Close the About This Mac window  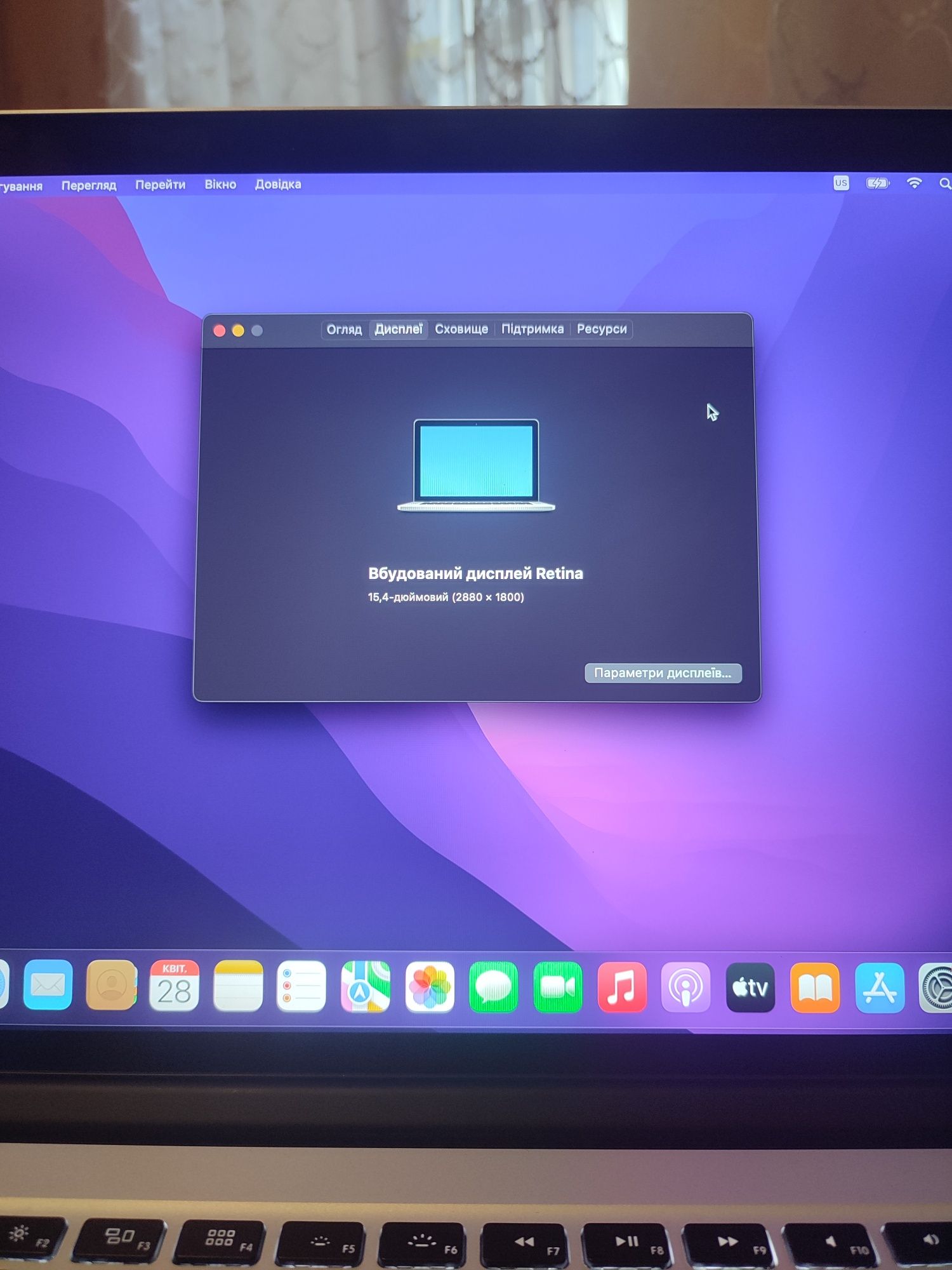tap(220, 330)
